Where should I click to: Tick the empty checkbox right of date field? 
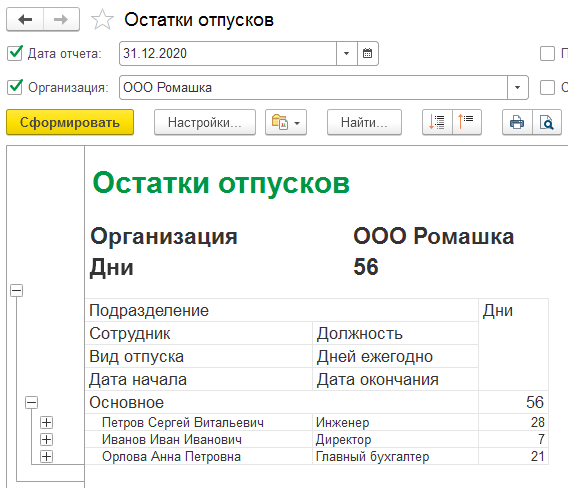pyautogui.click(x=547, y=54)
